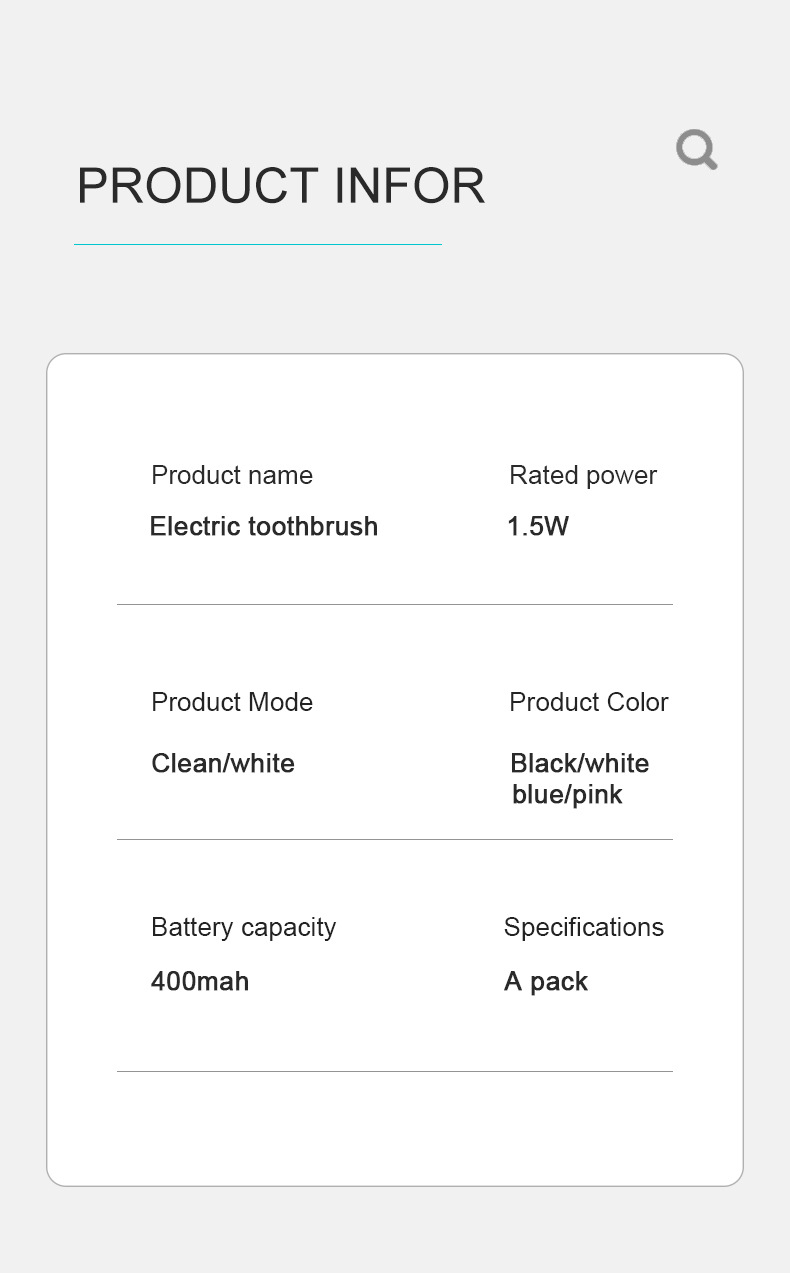Click the Electric toothbrush value
This screenshot has width=790, height=1273.
pos(264,526)
